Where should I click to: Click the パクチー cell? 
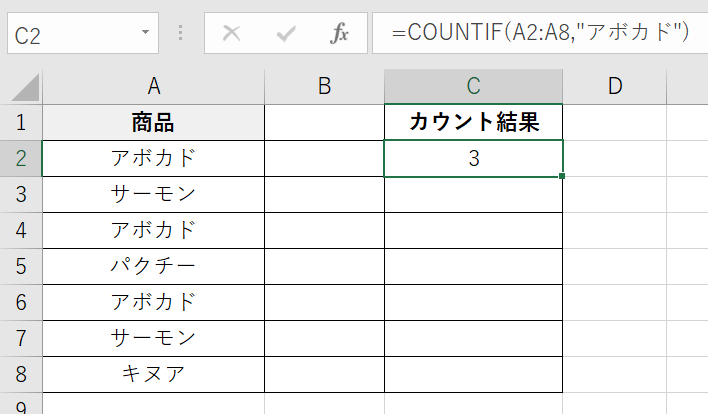click(x=153, y=267)
